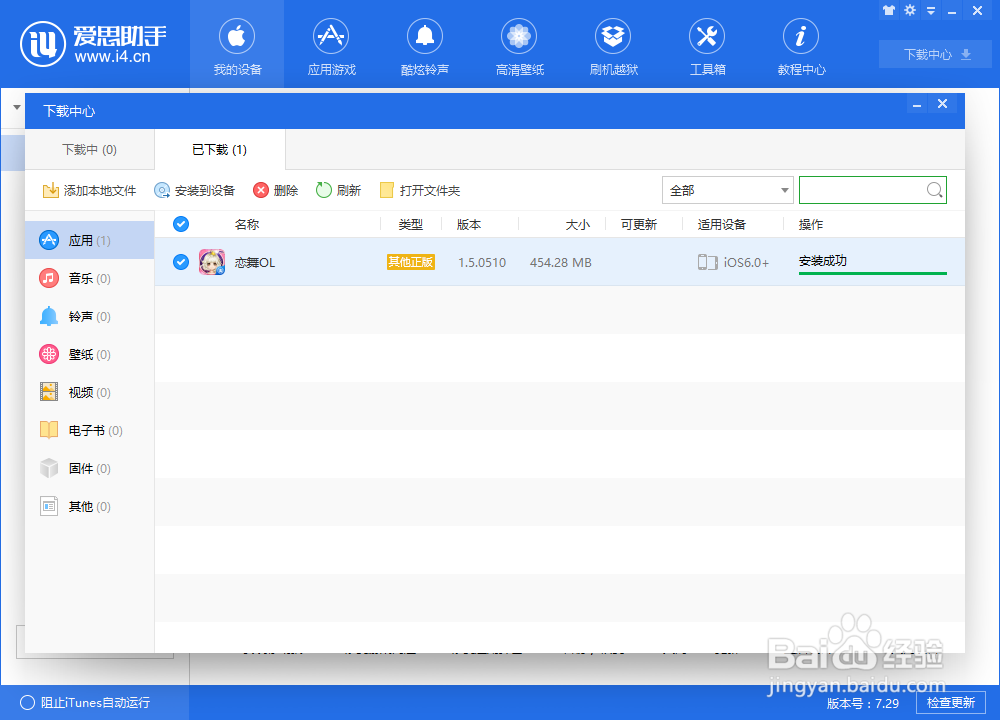
Task: Open the 我的设备 section
Action: tap(236, 44)
